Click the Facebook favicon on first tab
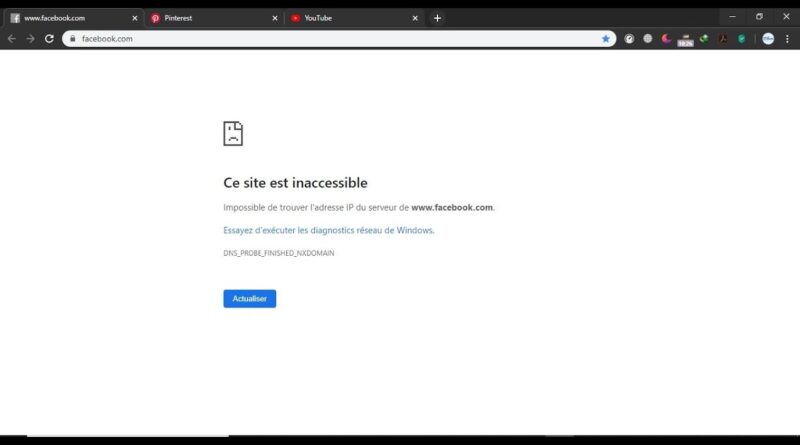 tap(15, 18)
